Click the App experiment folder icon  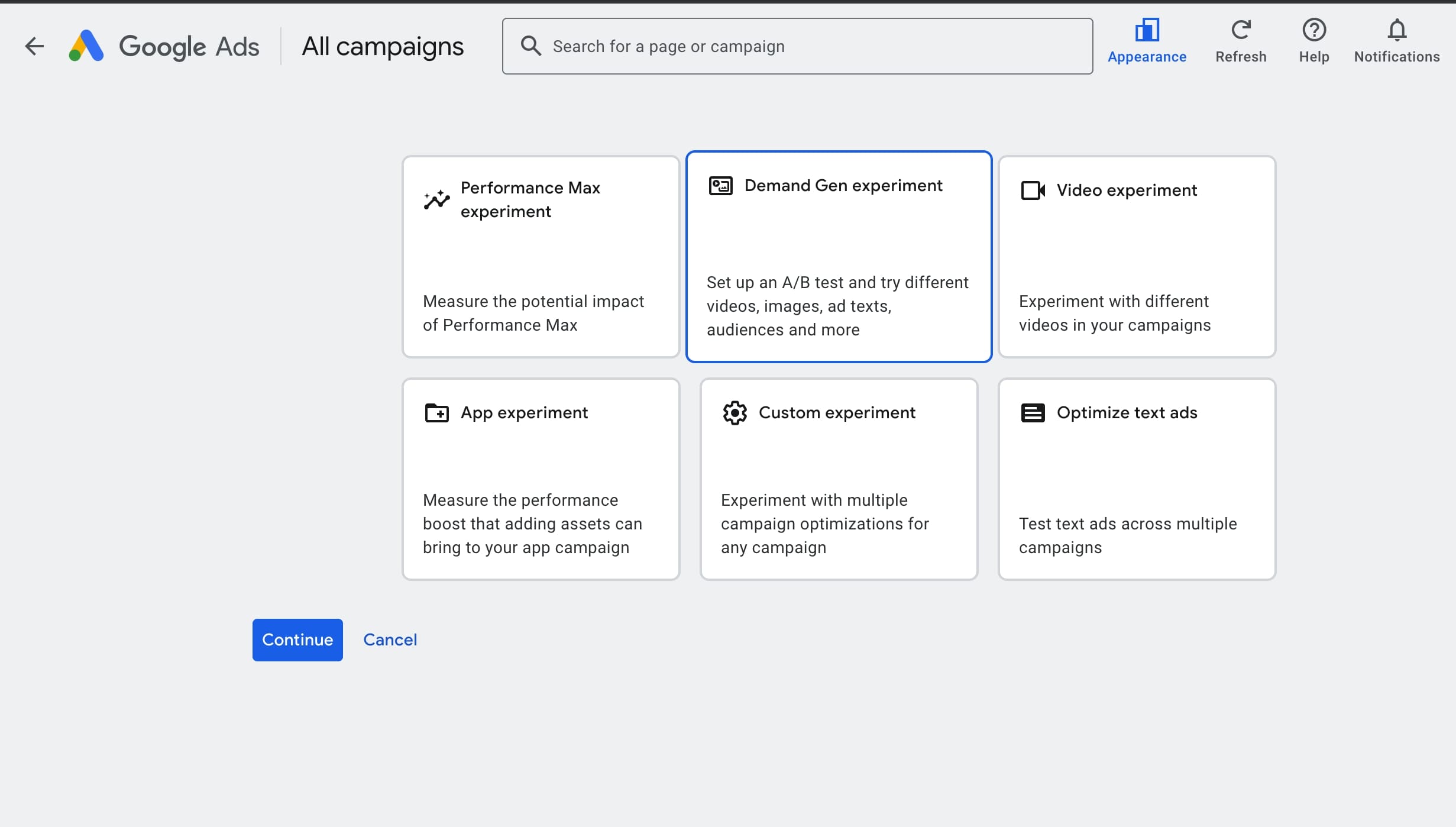pos(438,412)
